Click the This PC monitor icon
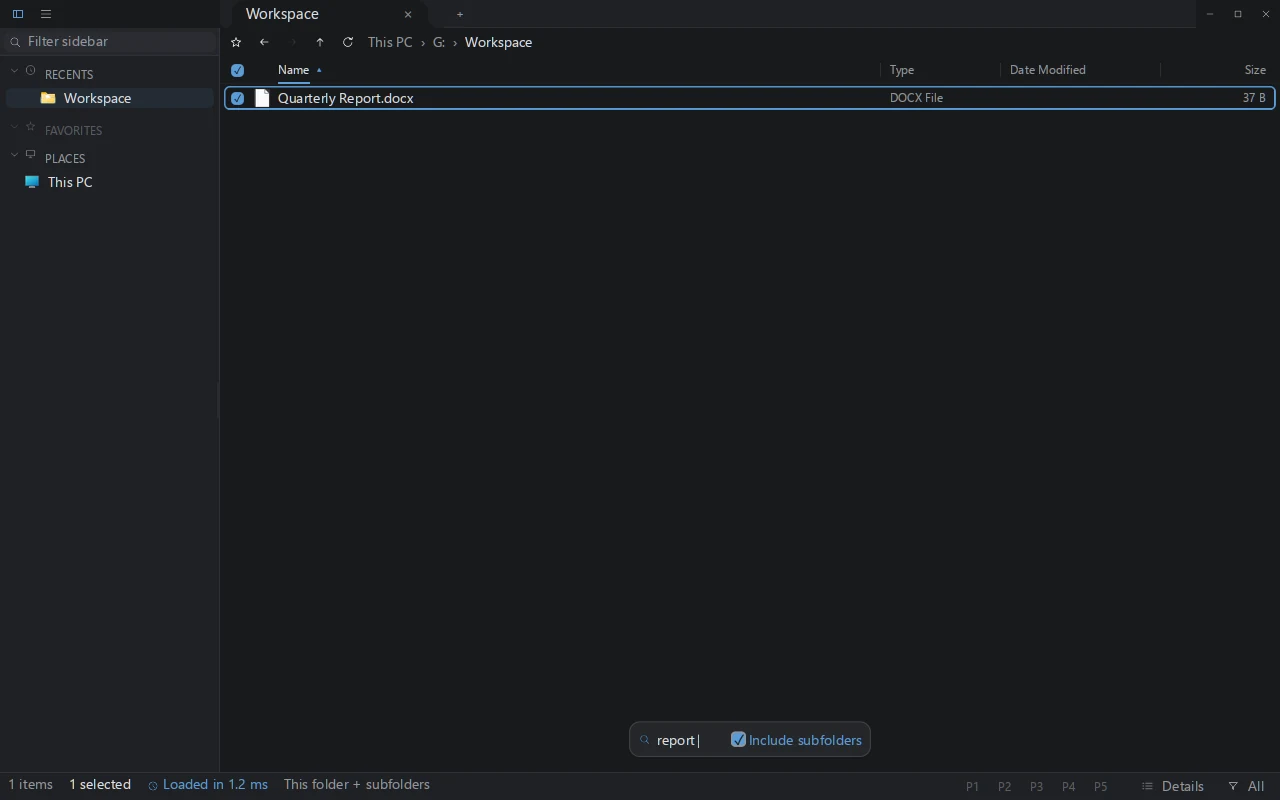1280x800 pixels. tap(32, 182)
